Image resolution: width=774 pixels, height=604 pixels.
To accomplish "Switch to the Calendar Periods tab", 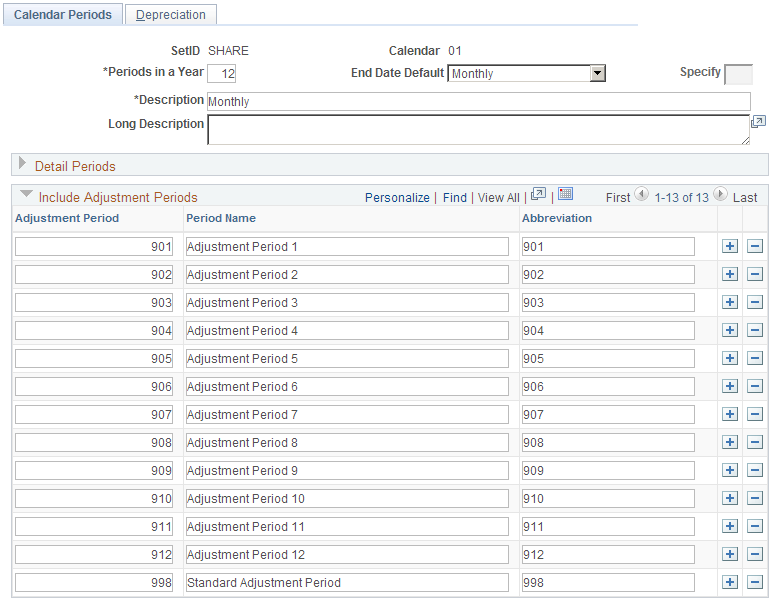I will (x=63, y=15).
